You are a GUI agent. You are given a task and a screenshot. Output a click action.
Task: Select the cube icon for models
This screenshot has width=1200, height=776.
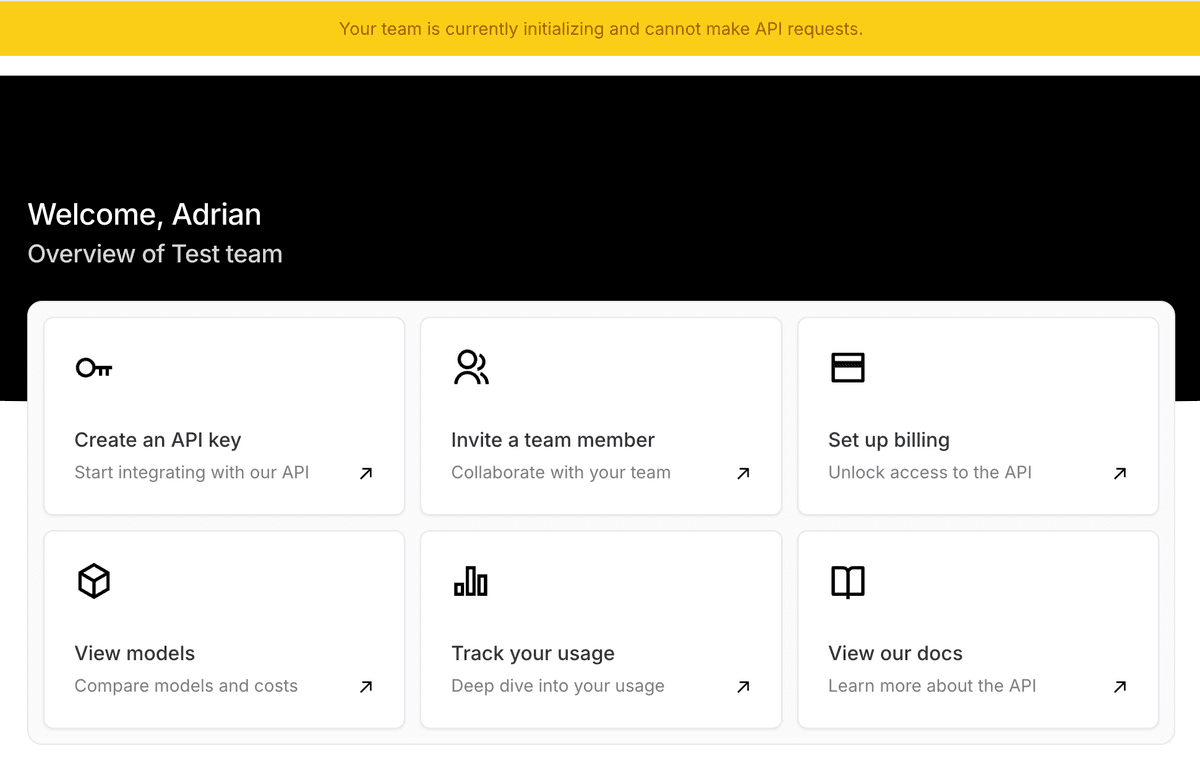click(93, 580)
